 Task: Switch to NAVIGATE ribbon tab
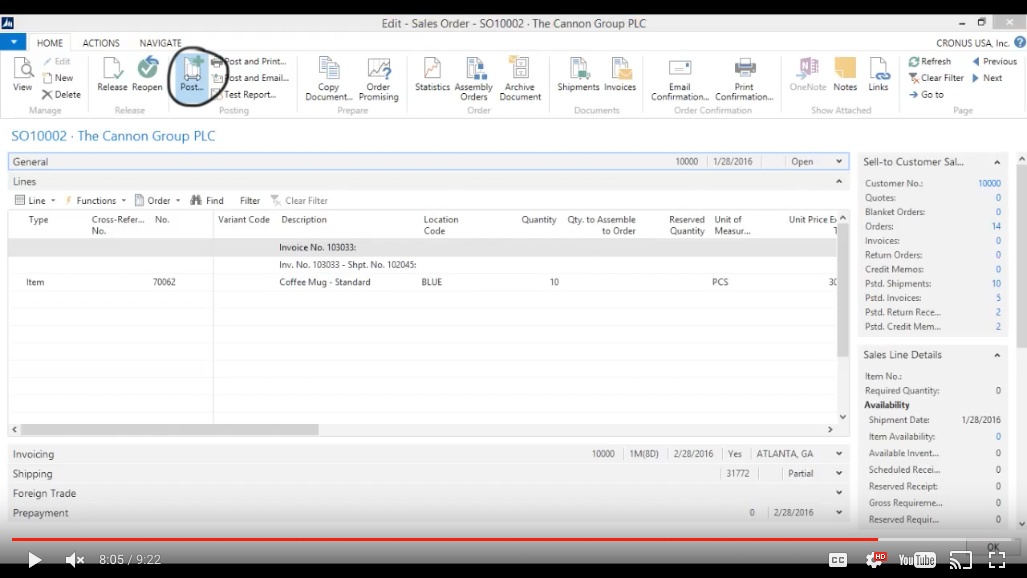pyautogui.click(x=160, y=43)
